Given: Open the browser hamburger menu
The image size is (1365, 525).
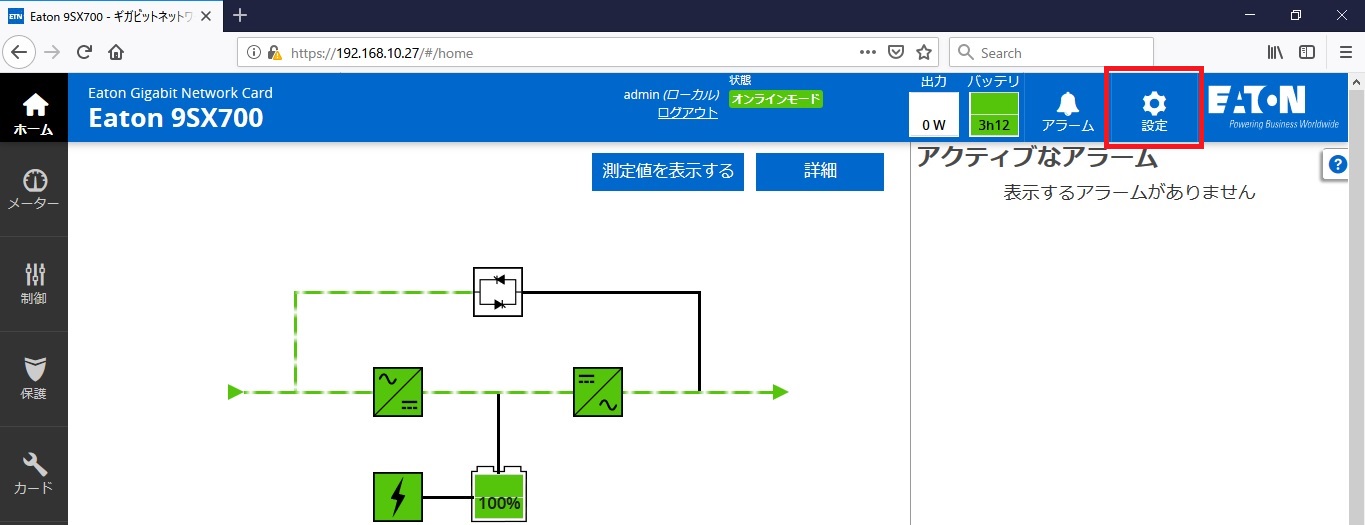Looking at the screenshot, I should 1345,52.
